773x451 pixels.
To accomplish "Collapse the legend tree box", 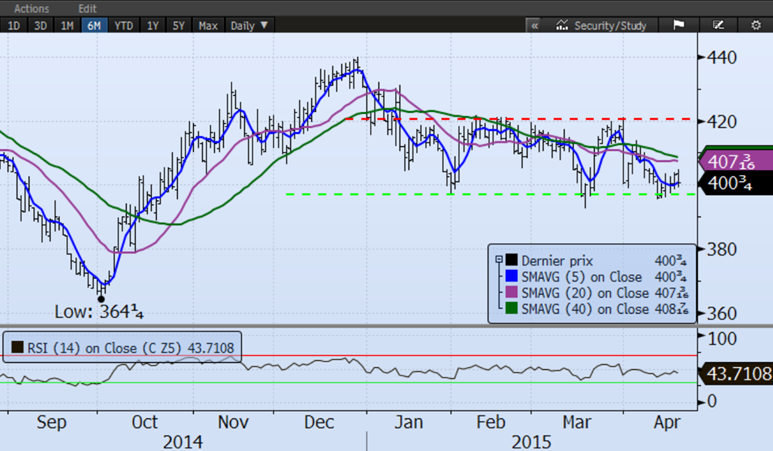I will [x=498, y=260].
